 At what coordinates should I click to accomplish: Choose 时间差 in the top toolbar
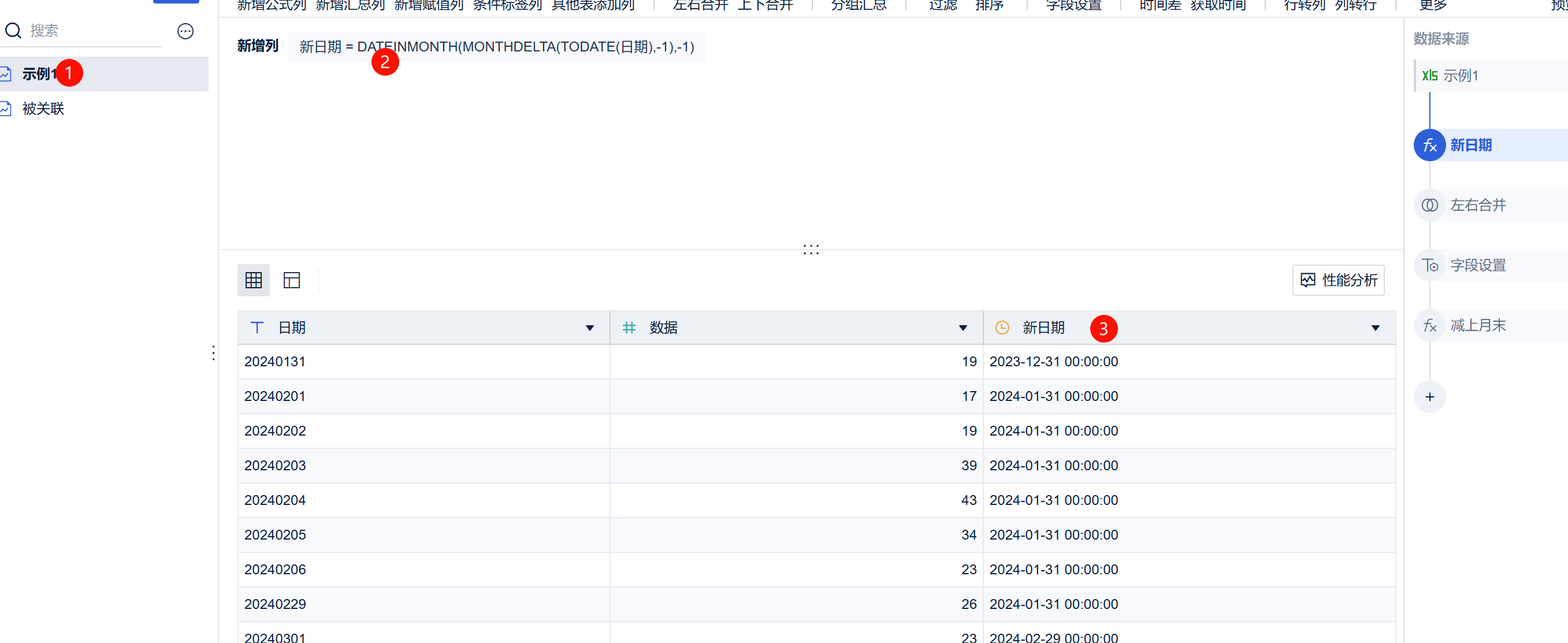point(1160,5)
